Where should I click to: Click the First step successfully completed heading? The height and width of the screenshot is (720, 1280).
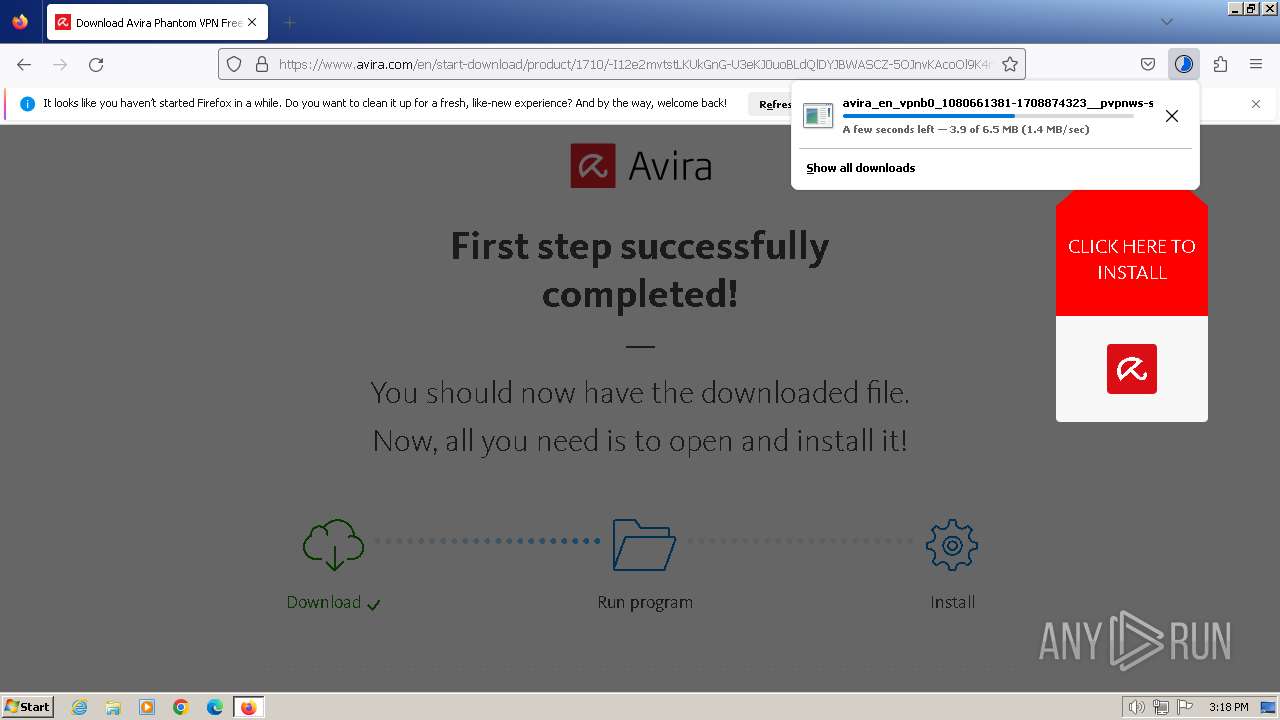point(640,270)
